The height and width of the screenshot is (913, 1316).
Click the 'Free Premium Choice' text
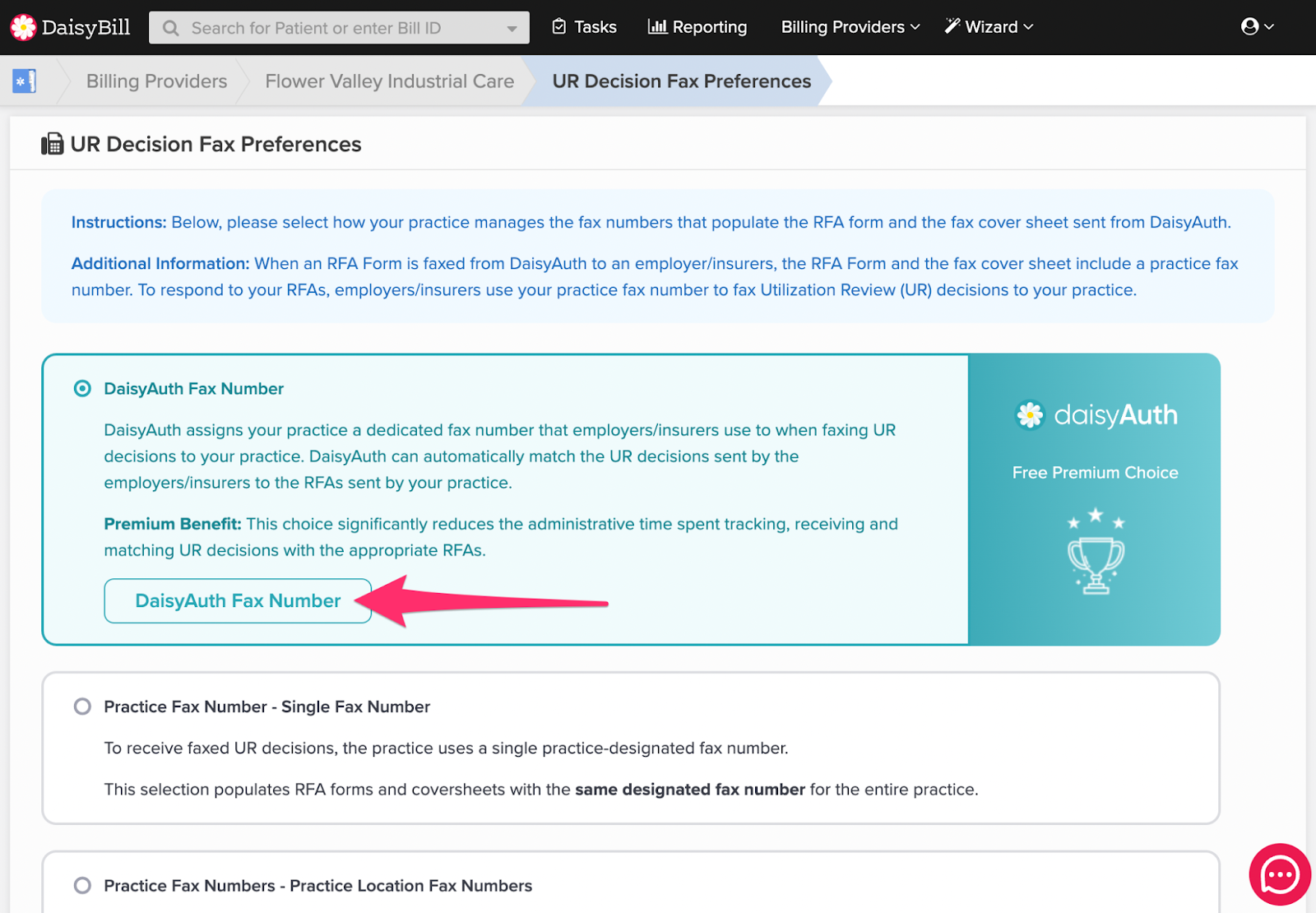pyautogui.click(x=1096, y=473)
